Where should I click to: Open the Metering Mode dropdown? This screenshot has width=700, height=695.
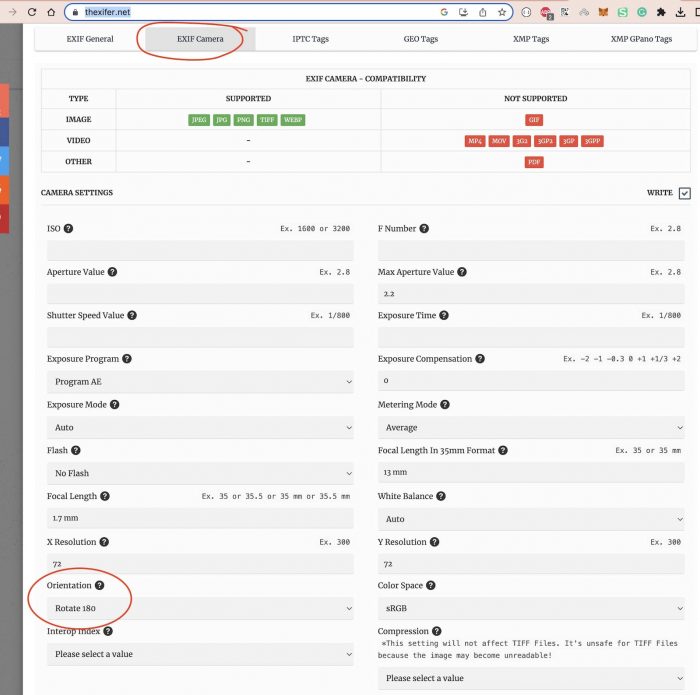click(x=530, y=427)
